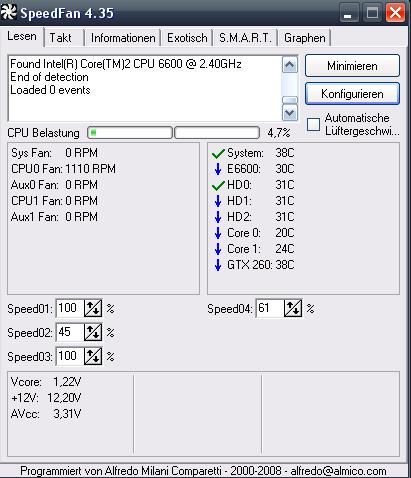The height and width of the screenshot is (478, 411).
Task: Click the Core 0 temperature value 20C
Action: click(x=285, y=233)
